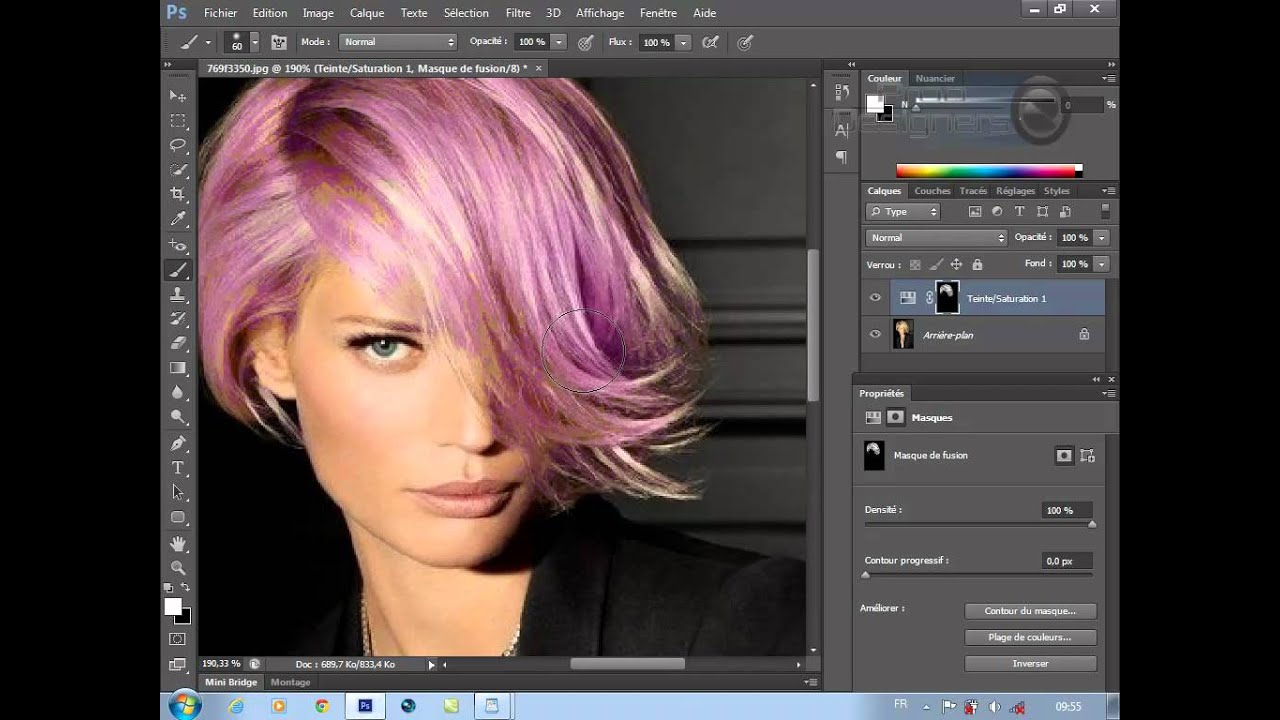Screen dimensions: 1280x720
Task: Open the layer filter Type dropdown
Action: (903, 212)
